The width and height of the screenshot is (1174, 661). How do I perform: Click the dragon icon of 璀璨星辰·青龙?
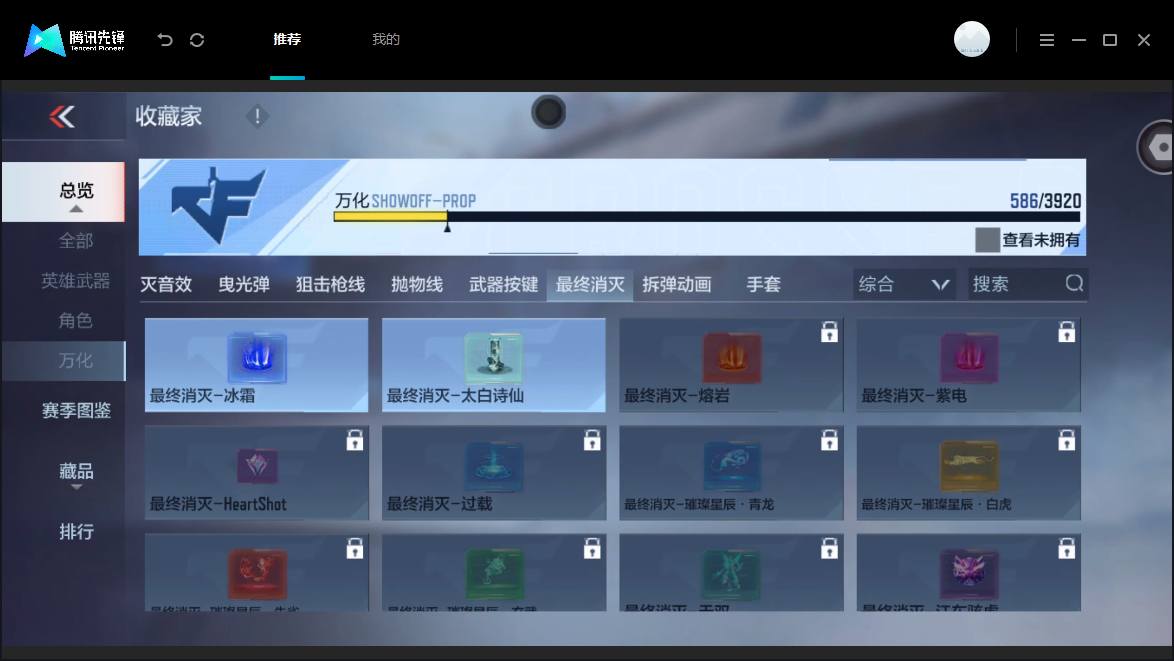click(x=732, y=466)
